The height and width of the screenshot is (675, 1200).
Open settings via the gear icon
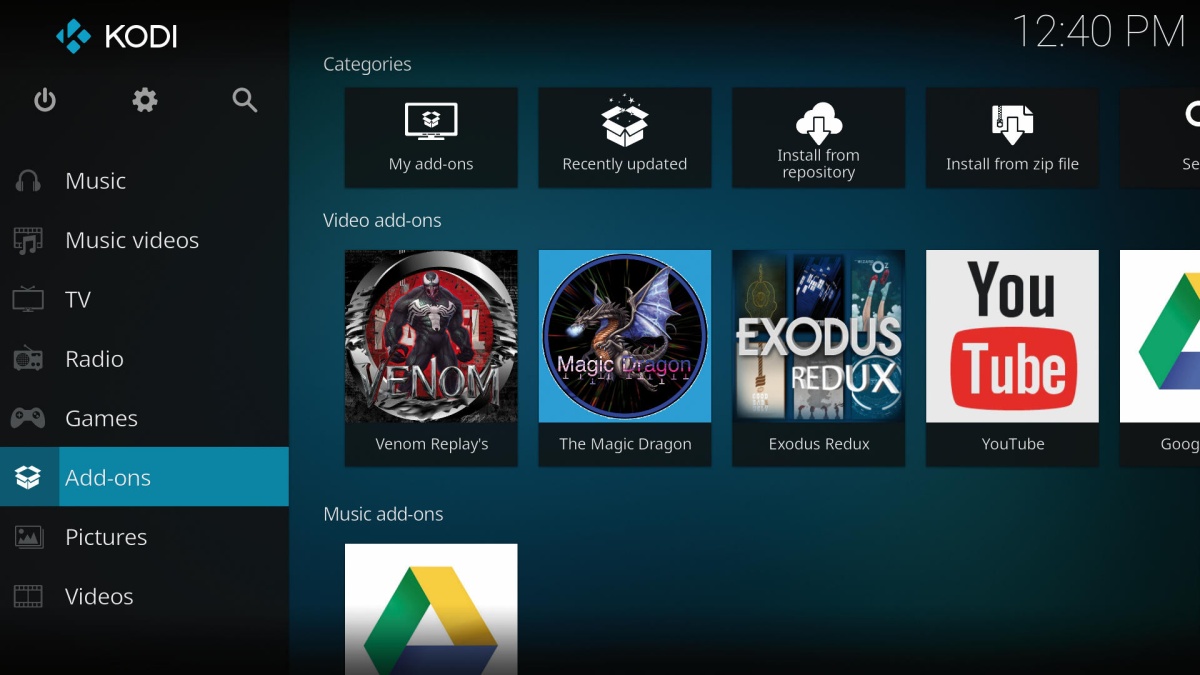[145, 100]
